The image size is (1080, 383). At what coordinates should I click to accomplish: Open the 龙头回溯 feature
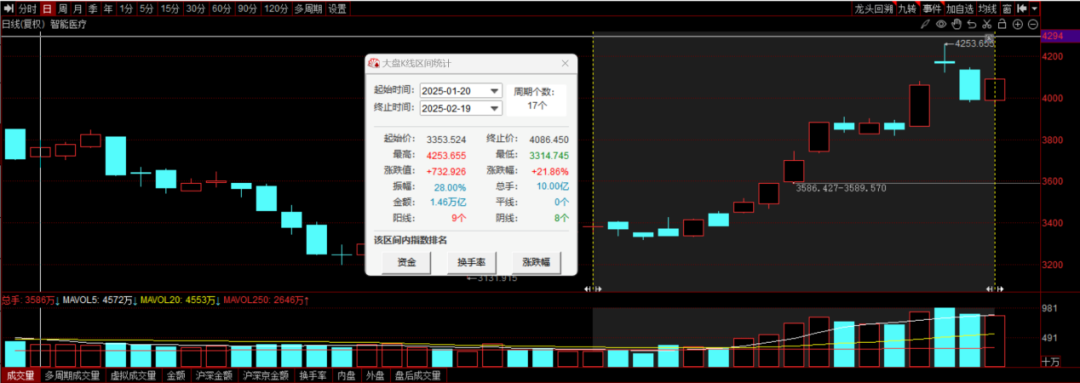[x=873, y=9]
